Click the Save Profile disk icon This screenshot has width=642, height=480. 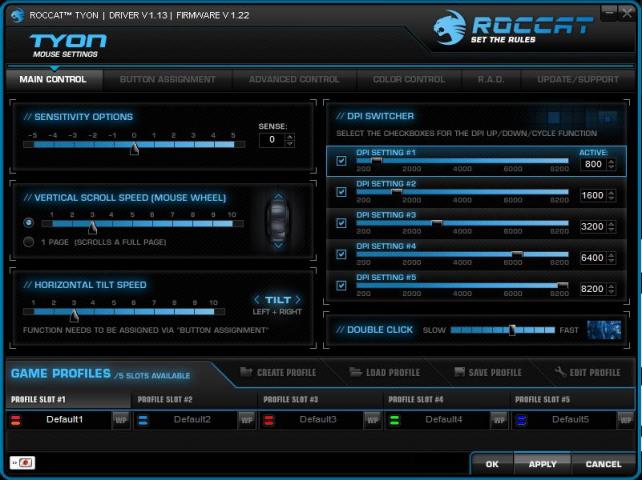(x=460, y=372)
